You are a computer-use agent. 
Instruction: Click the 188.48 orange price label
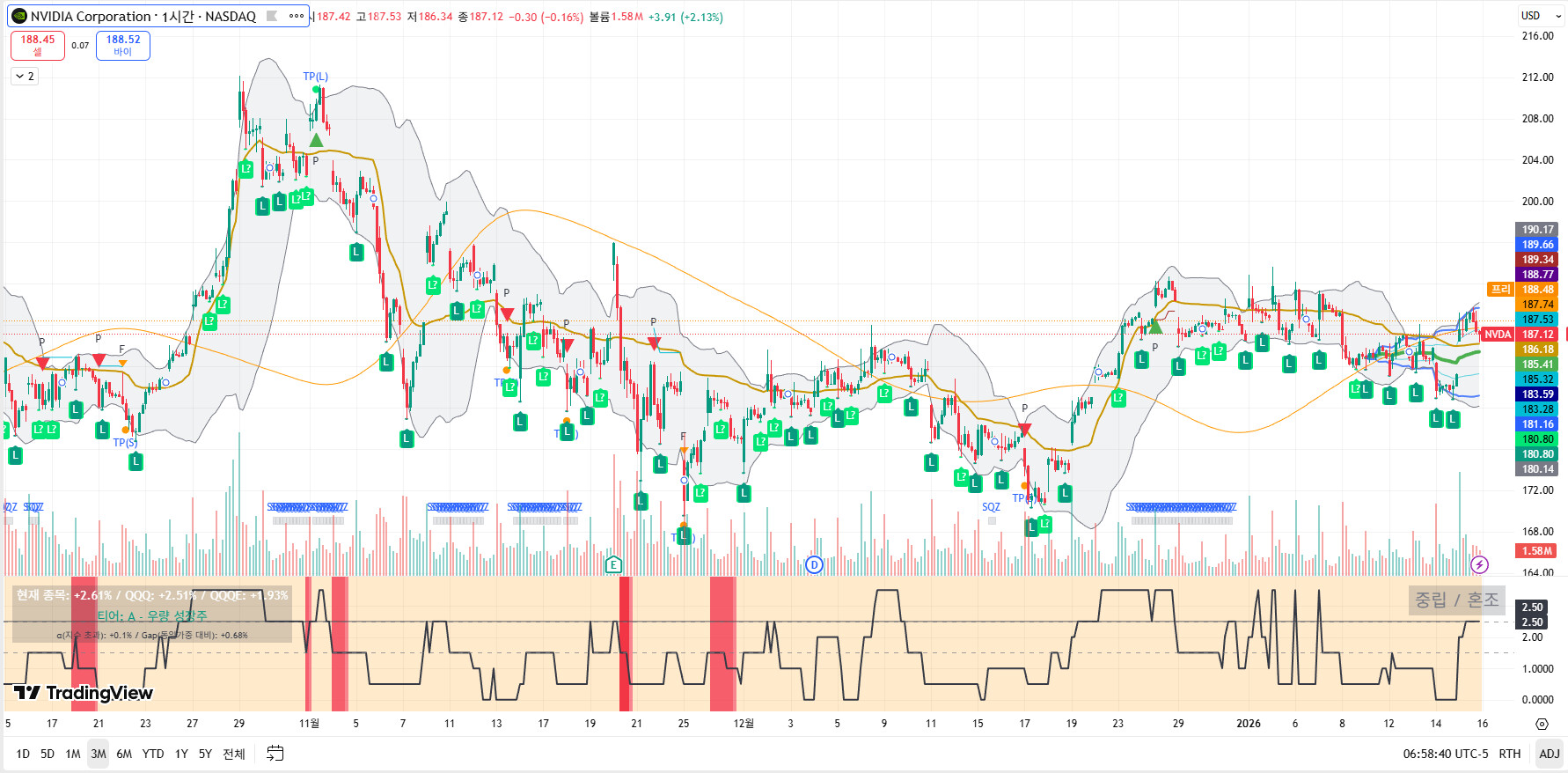1538,290
